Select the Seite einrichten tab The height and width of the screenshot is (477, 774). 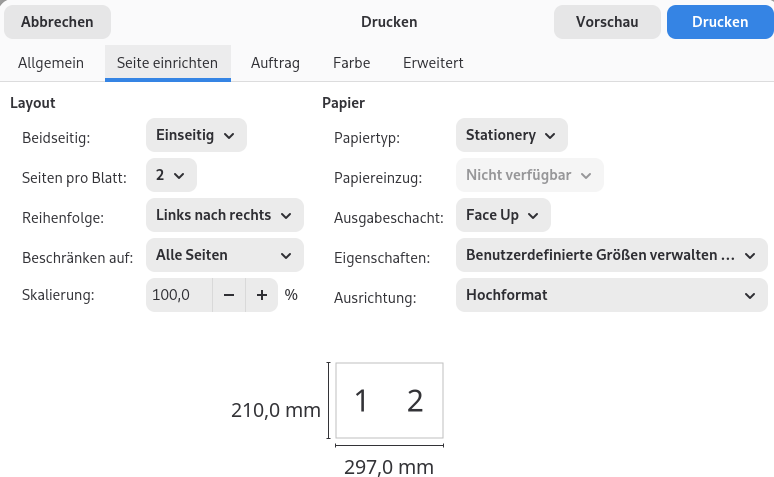pos(168,63)
